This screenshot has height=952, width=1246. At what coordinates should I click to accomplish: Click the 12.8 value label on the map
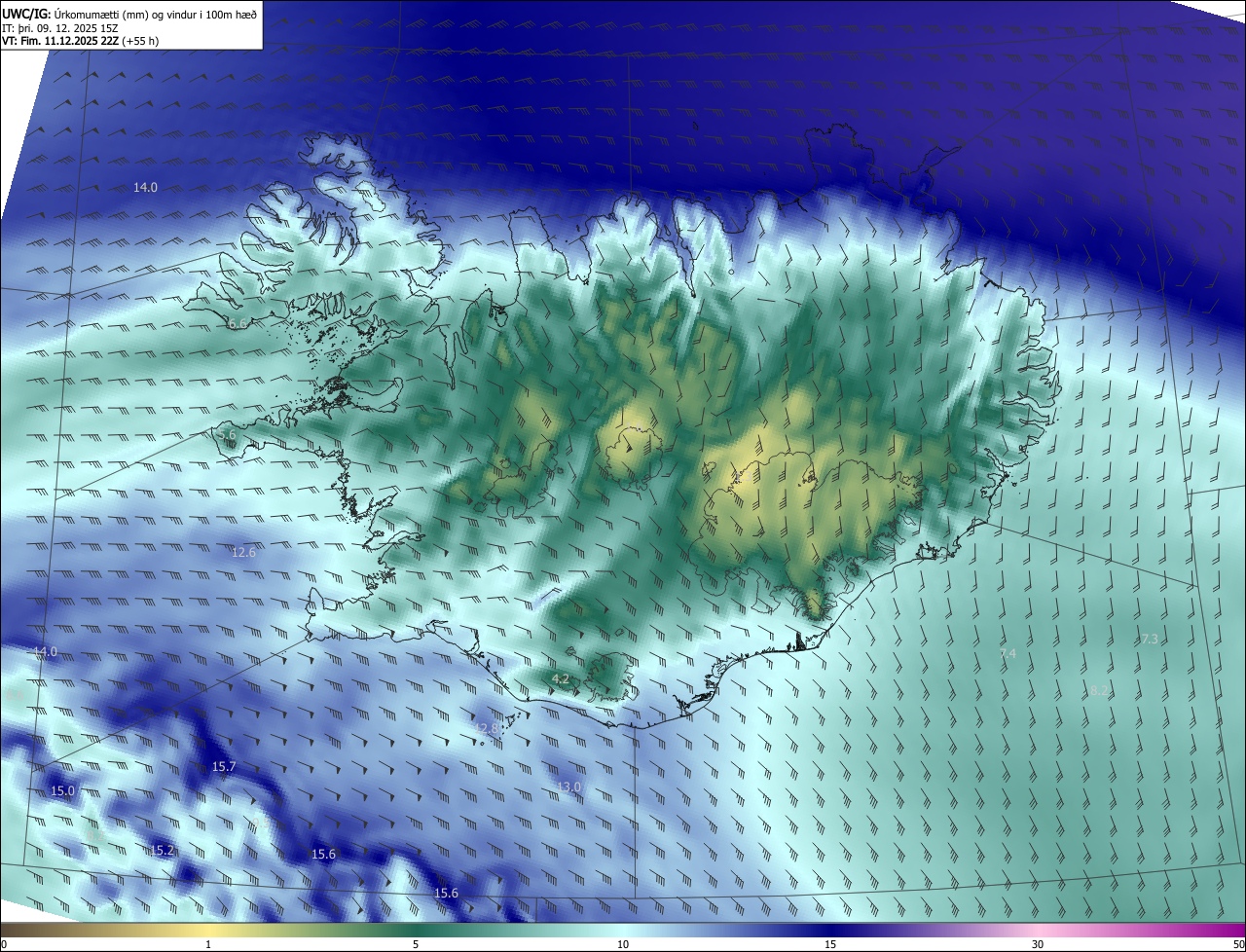pyautogui.click(x=486, y=728)
